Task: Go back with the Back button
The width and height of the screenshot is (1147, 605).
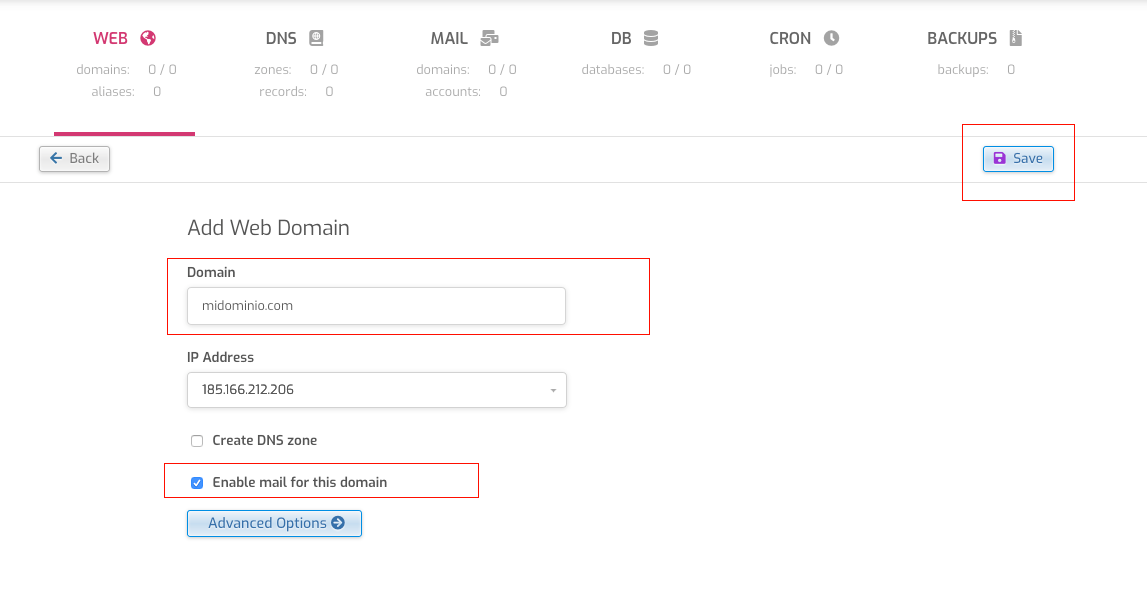Action: [75, 159]
